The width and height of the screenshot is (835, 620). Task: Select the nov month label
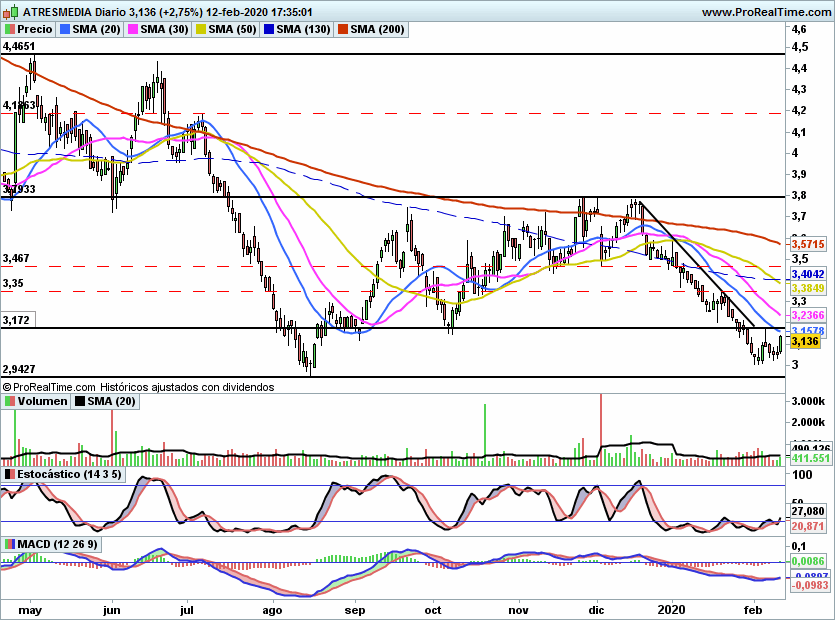click(518, 610)
